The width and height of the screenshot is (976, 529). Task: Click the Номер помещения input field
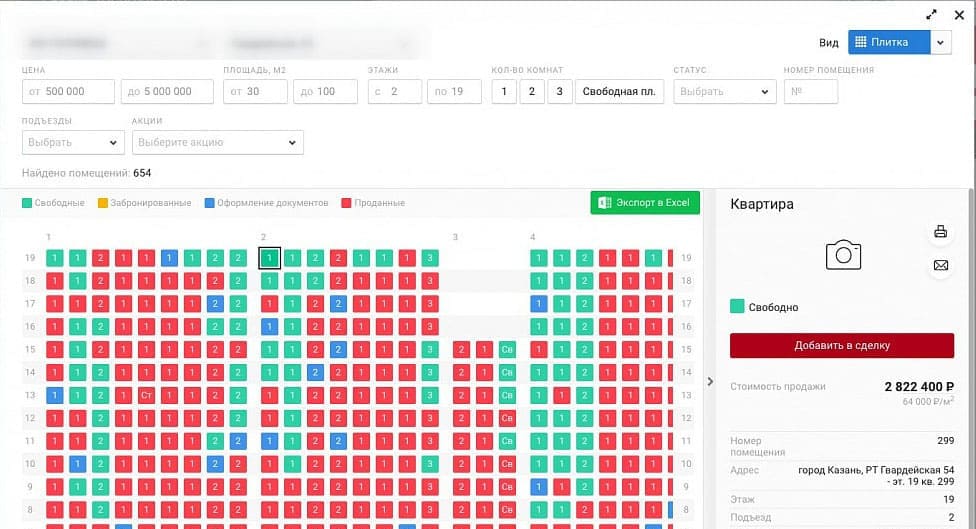click(810, 91)
